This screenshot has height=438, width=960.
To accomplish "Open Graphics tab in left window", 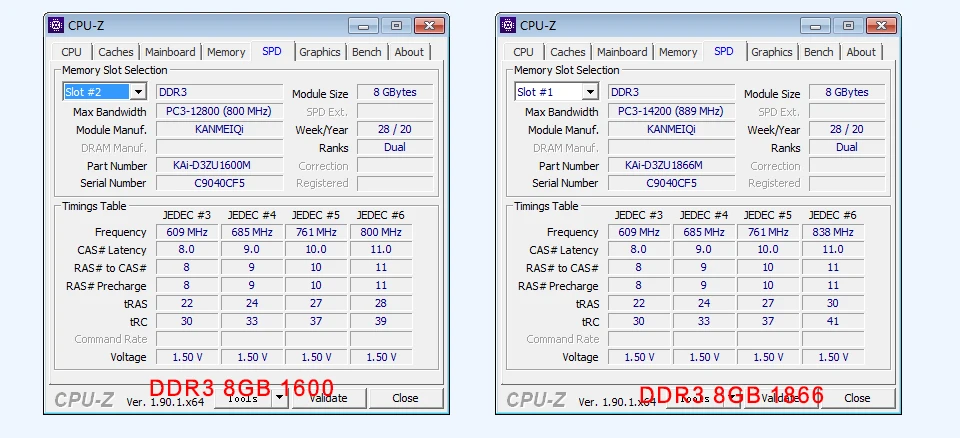I will (320, 52).
